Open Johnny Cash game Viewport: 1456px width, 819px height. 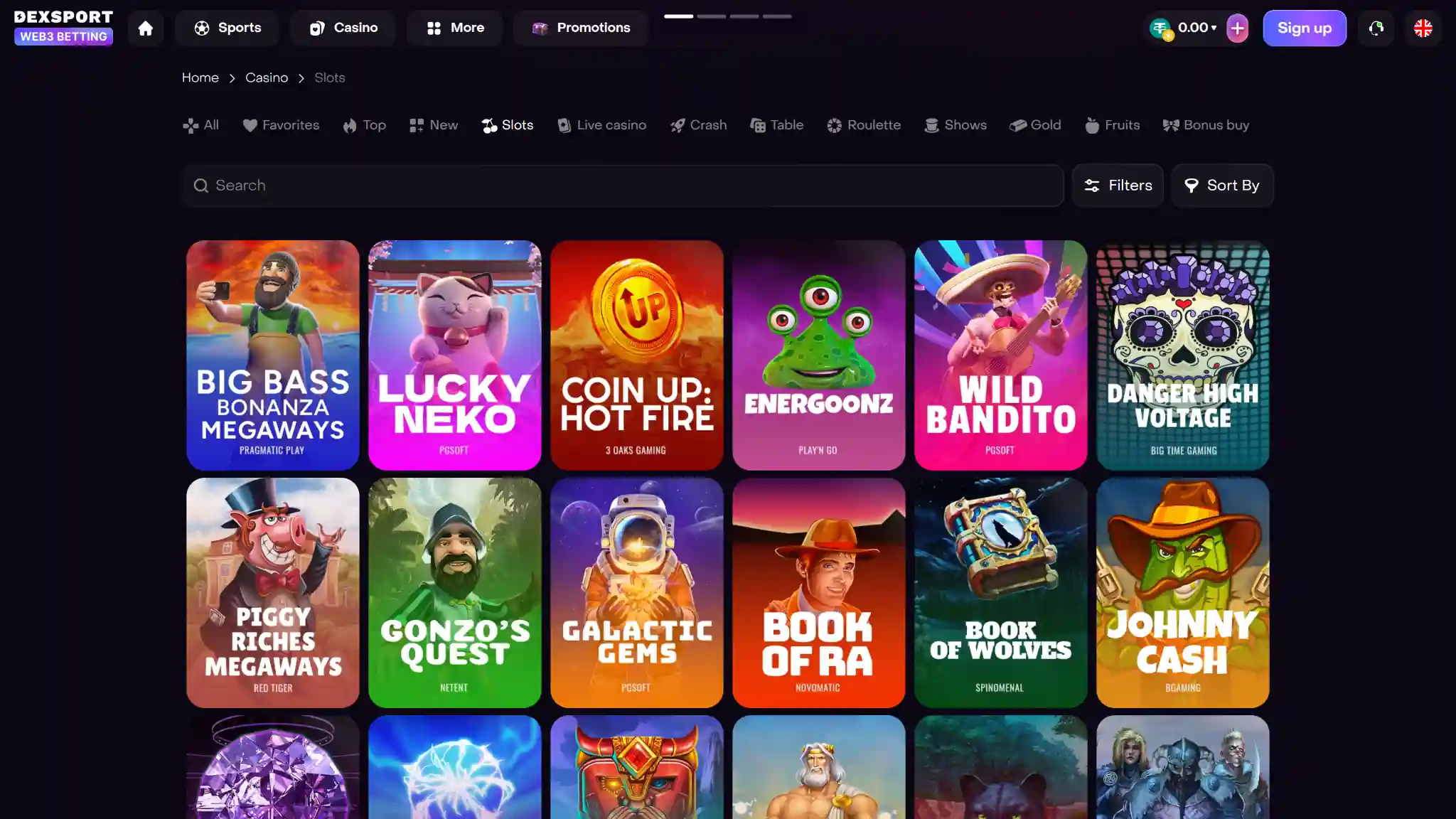tap(1183, 593)
